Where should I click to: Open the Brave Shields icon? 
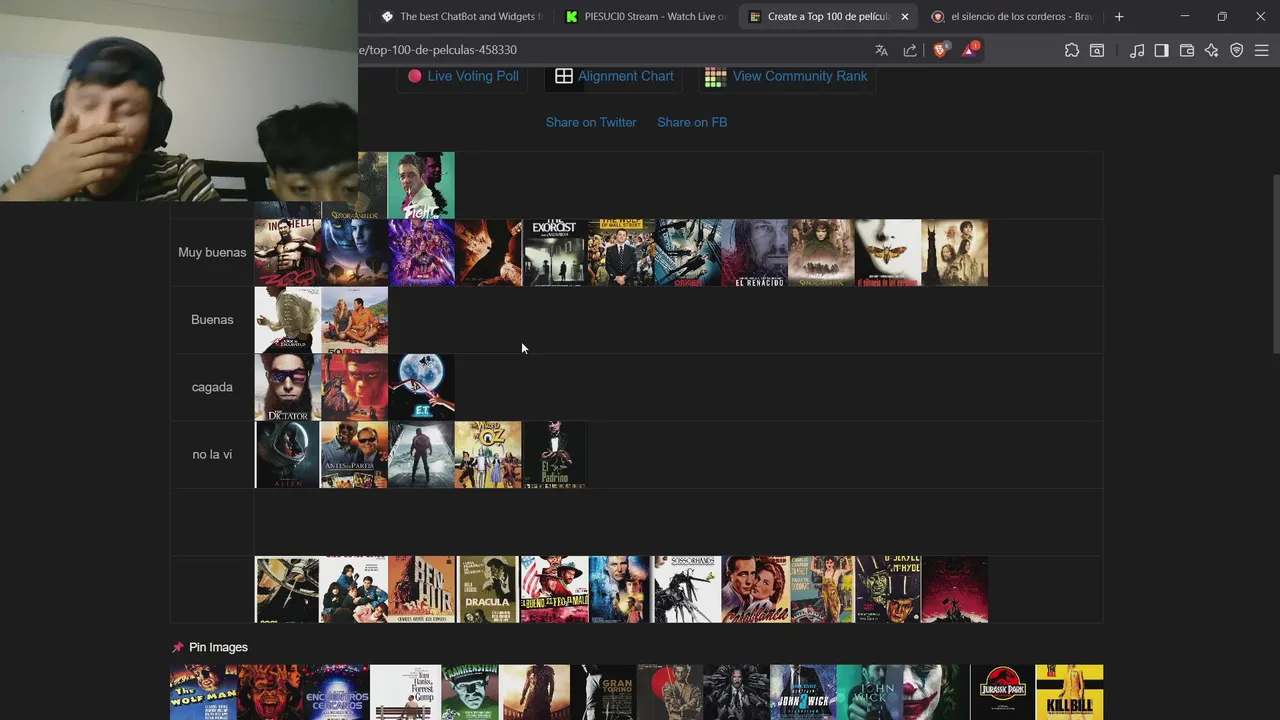941,50
